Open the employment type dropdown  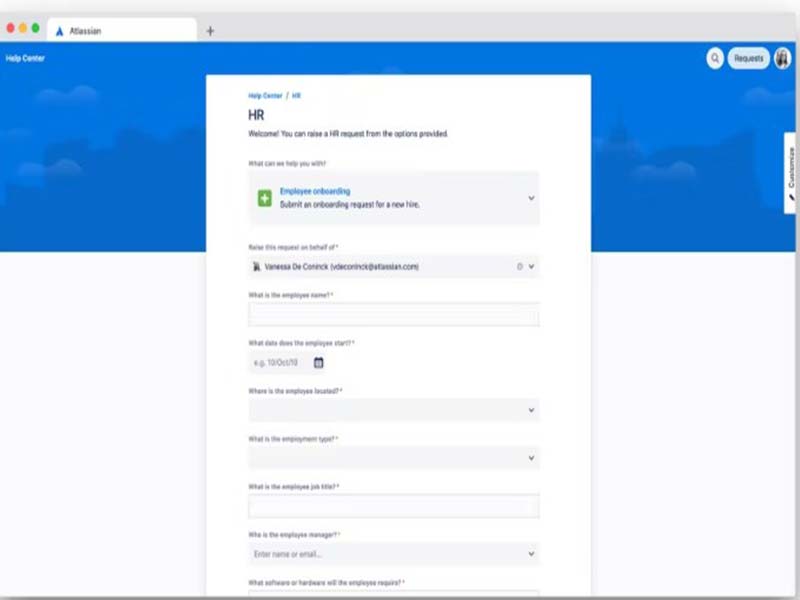[x=531, y=458]
